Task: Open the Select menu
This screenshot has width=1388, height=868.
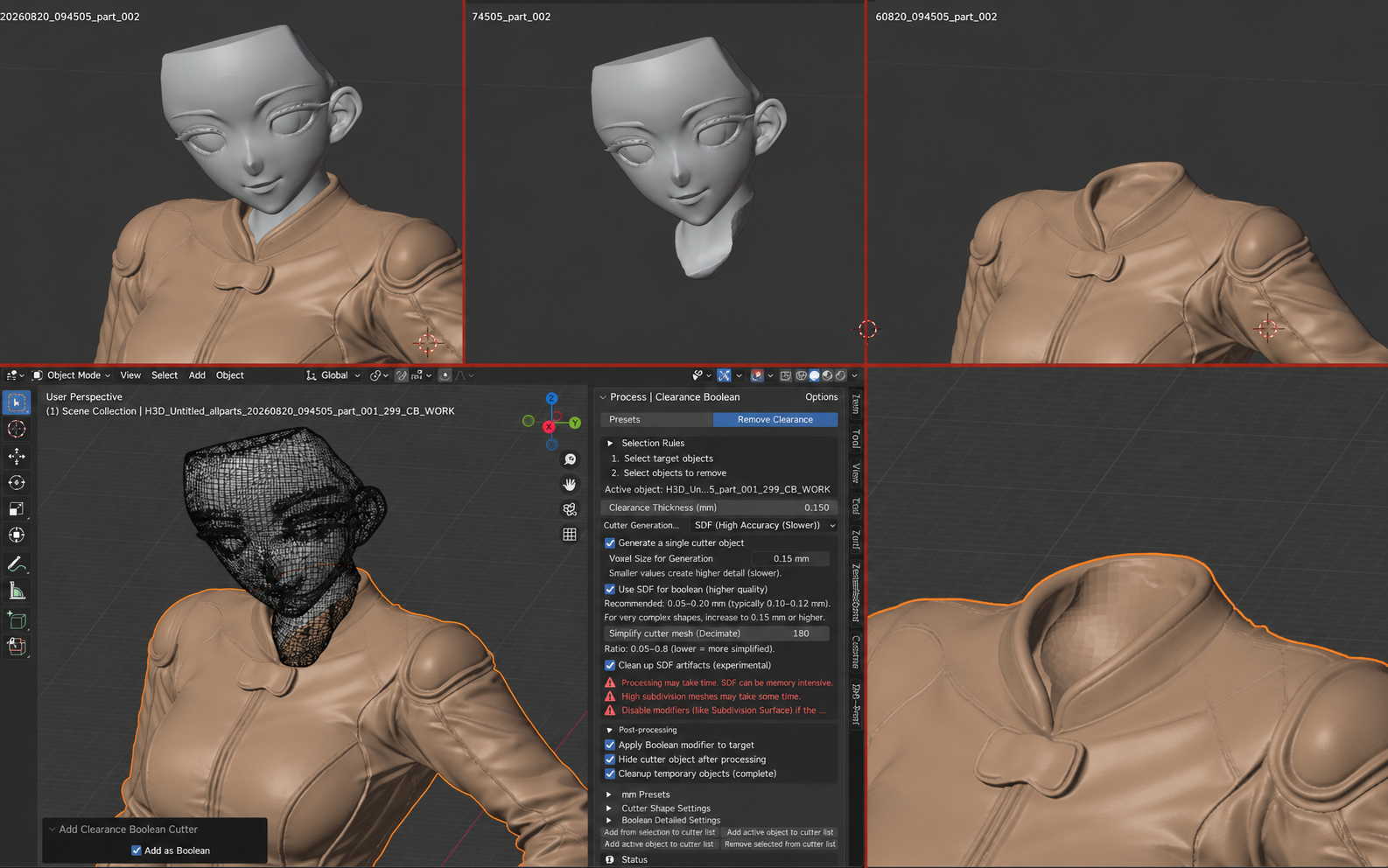Action: click(165, 375)
